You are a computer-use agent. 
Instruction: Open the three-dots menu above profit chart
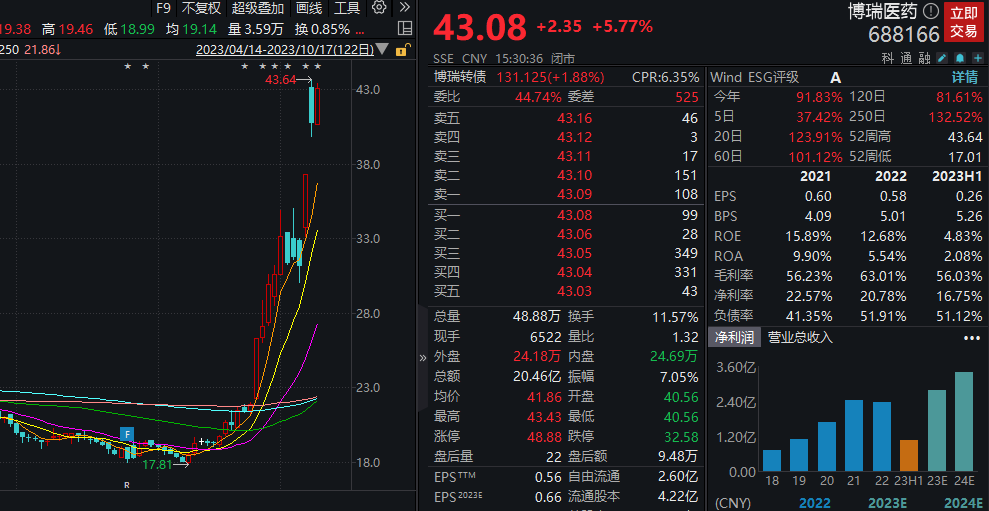[972, 338]
